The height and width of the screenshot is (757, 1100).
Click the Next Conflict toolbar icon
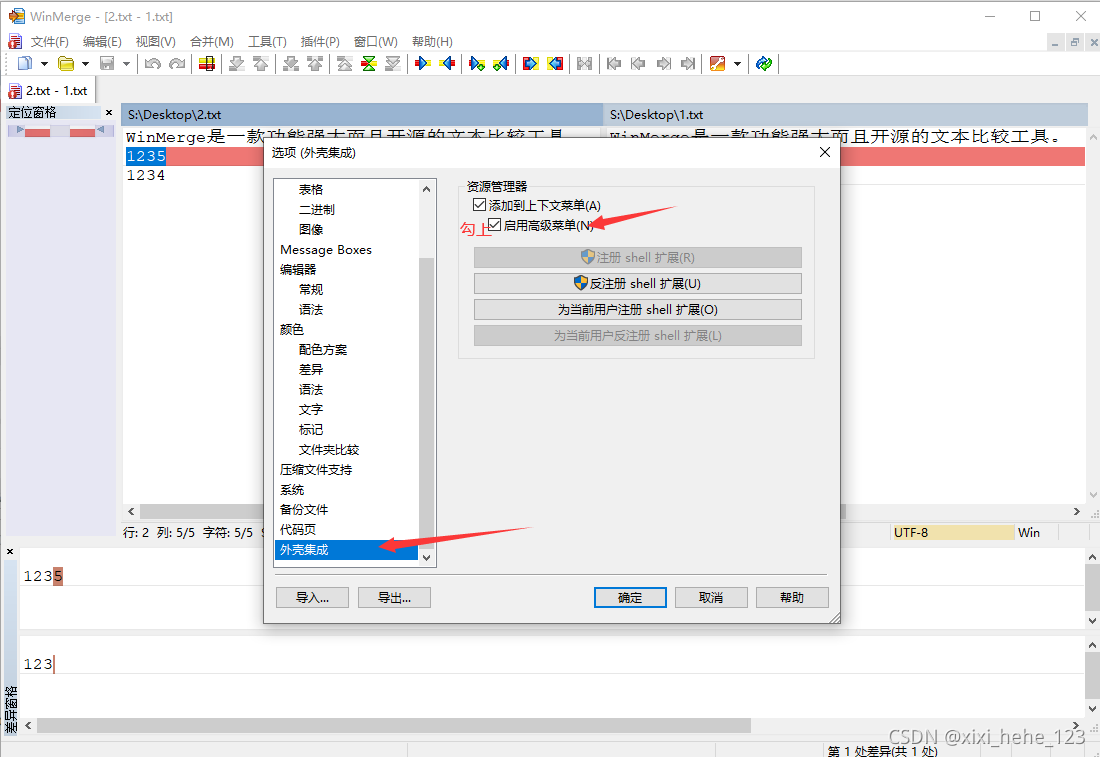click(291, 64)
